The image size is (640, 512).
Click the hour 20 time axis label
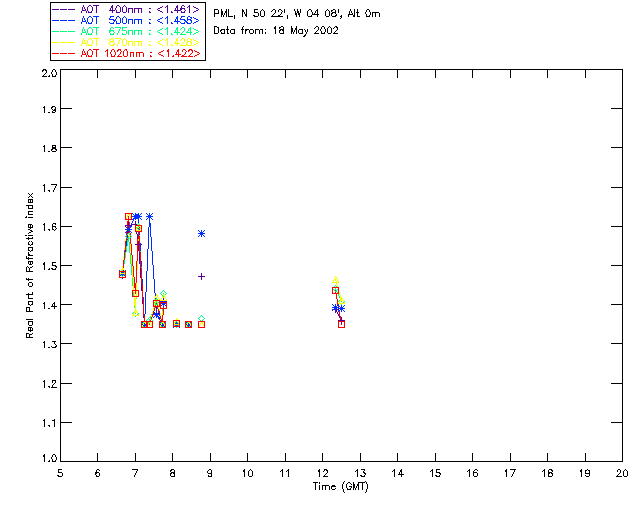pos(622,473)
